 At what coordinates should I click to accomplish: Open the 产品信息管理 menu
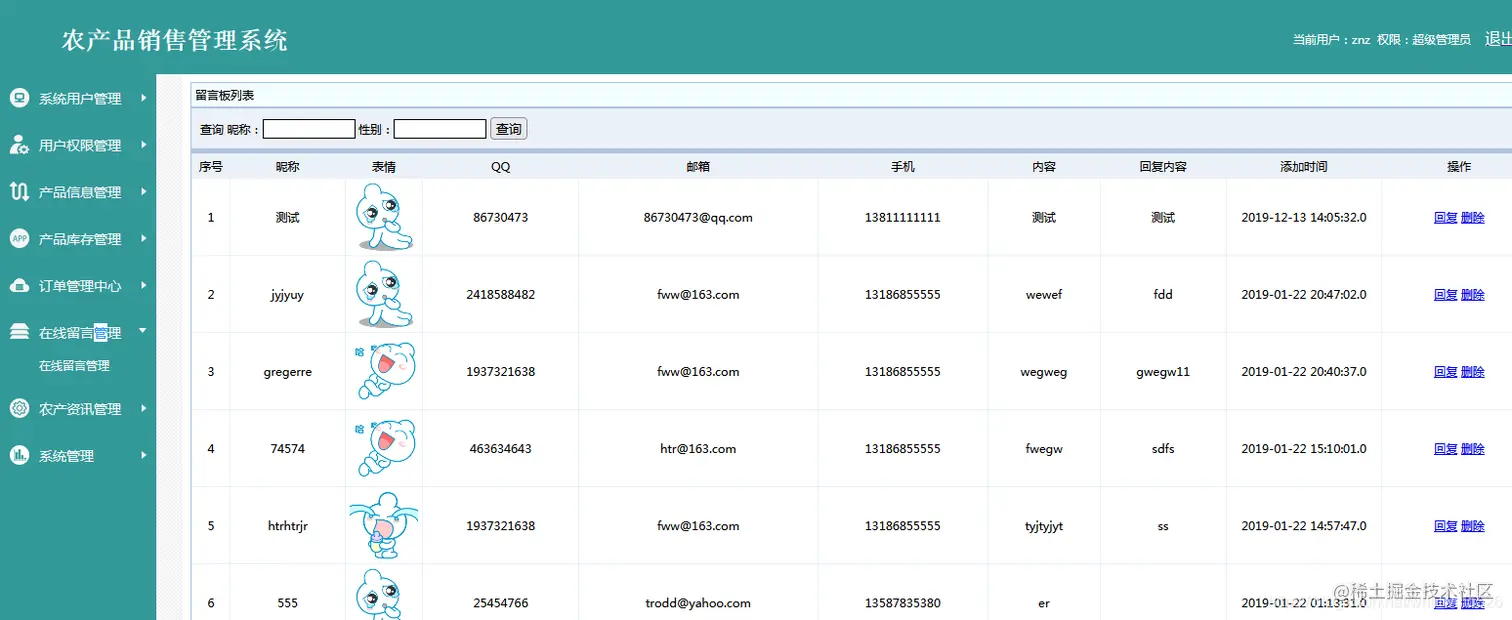tap(78, 192)
